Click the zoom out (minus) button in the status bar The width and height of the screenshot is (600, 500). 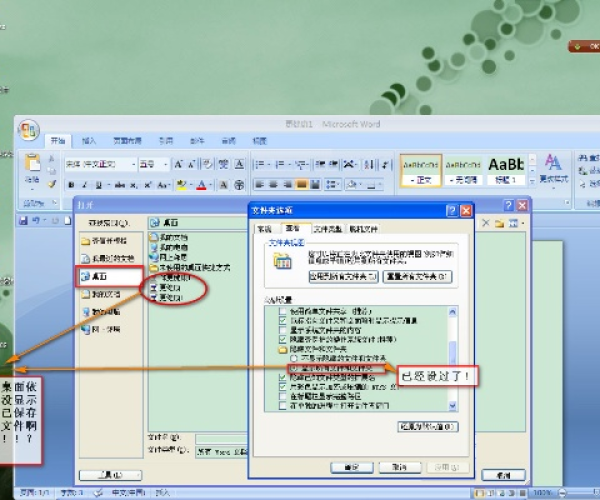pyautogui.click(x=562, y=493)
